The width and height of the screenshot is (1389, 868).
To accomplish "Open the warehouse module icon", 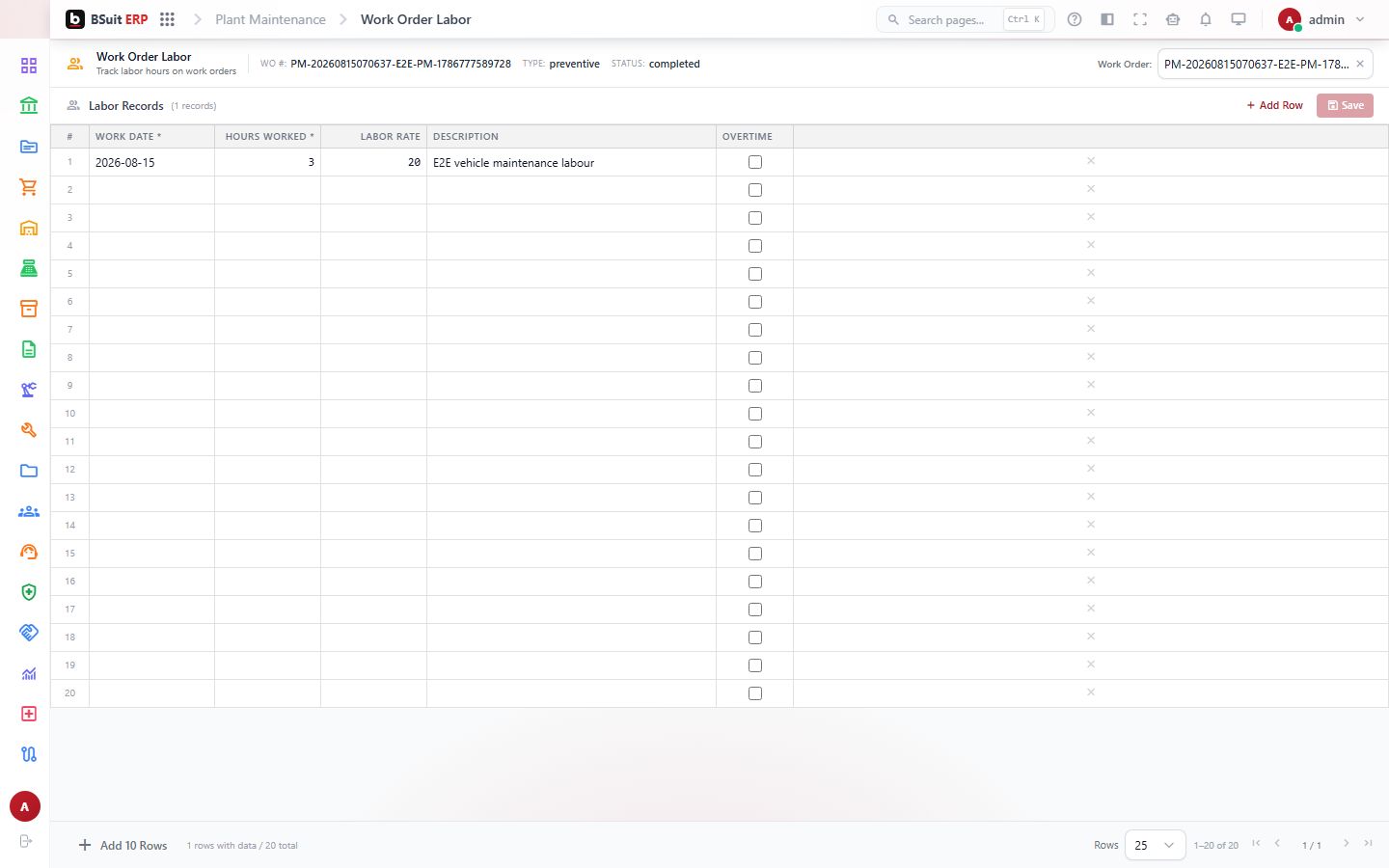I will 29,228.
